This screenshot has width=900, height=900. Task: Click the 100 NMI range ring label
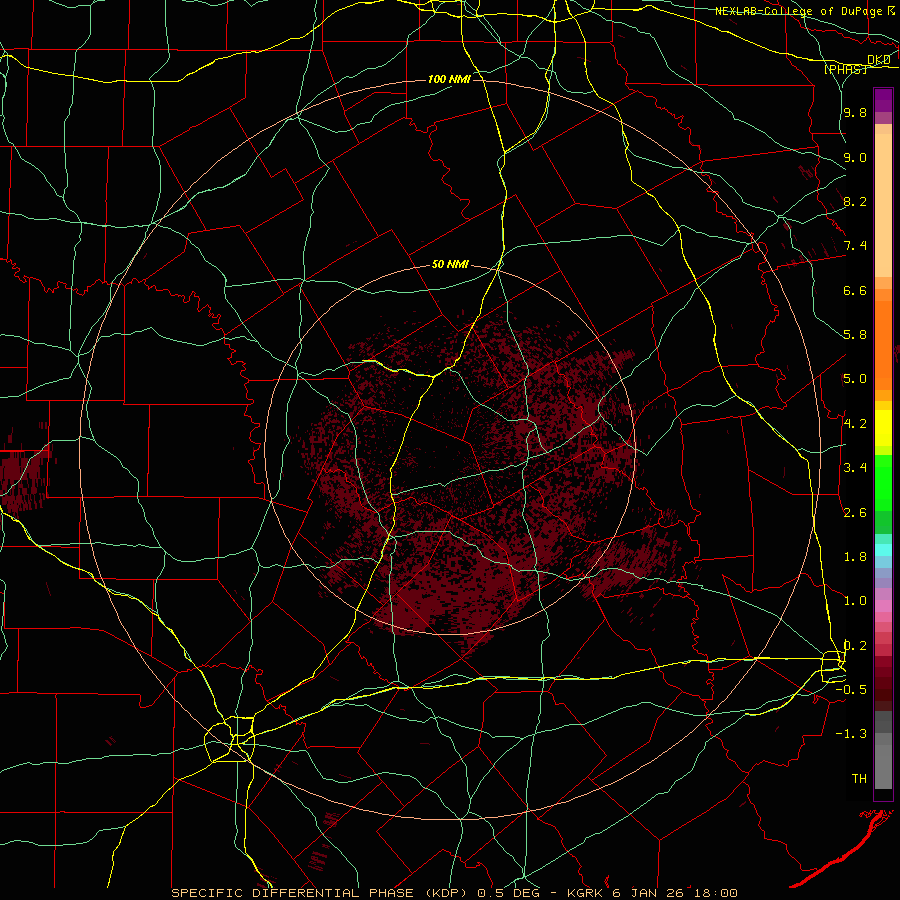[449, 79]
